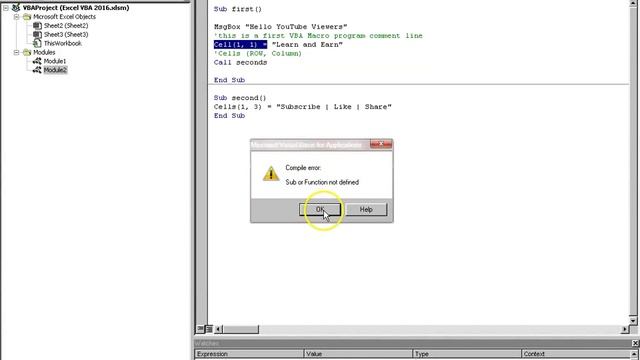Click the horizontal scrollbar left arrow
Image resolution: width=640 pixels, height=360 pixels.
pyautogui.click(x=218, y=329)
